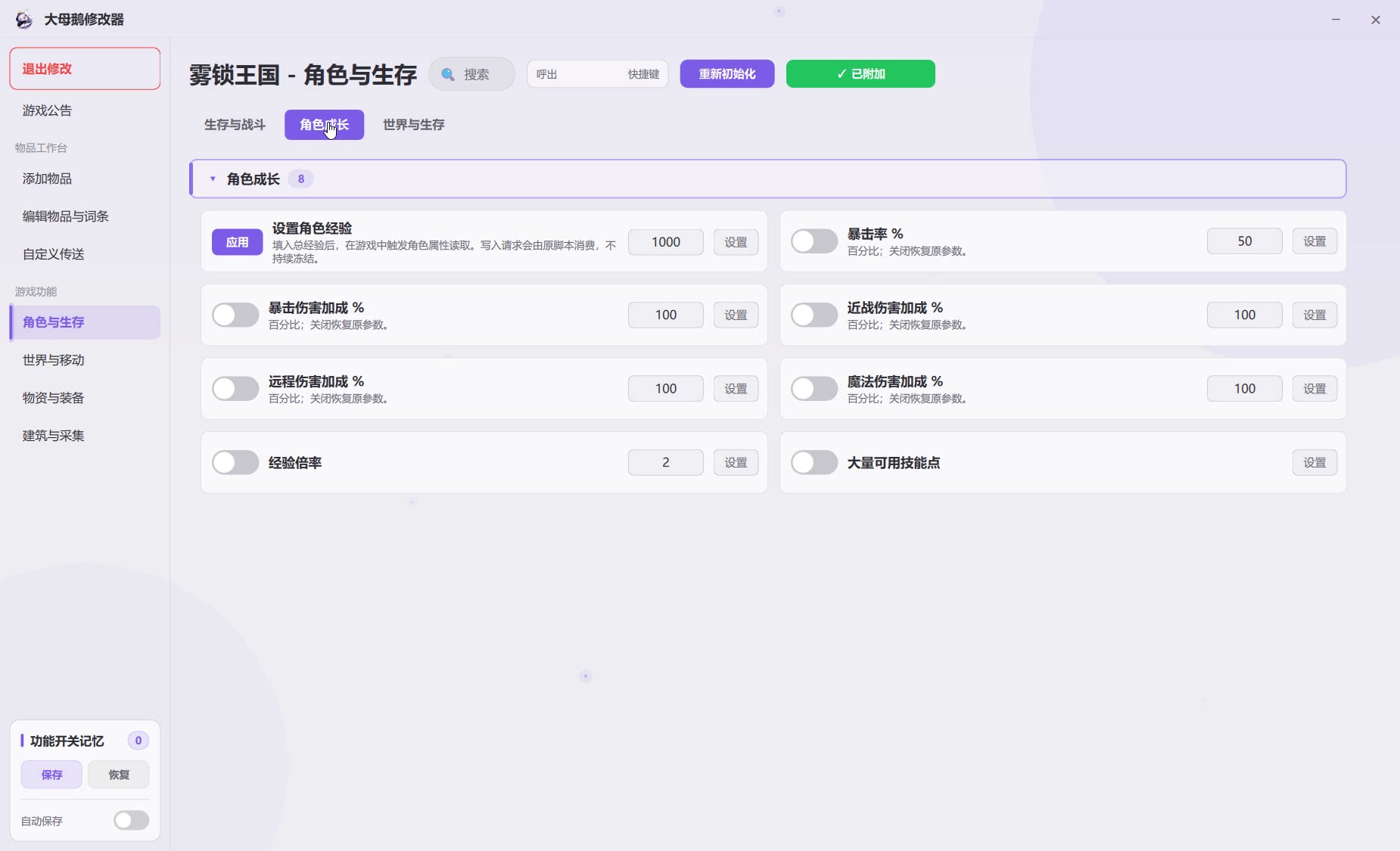Click the goose app logo icon
The image size is (1400, 851).
pyautogui.click(x=24, y=20)
